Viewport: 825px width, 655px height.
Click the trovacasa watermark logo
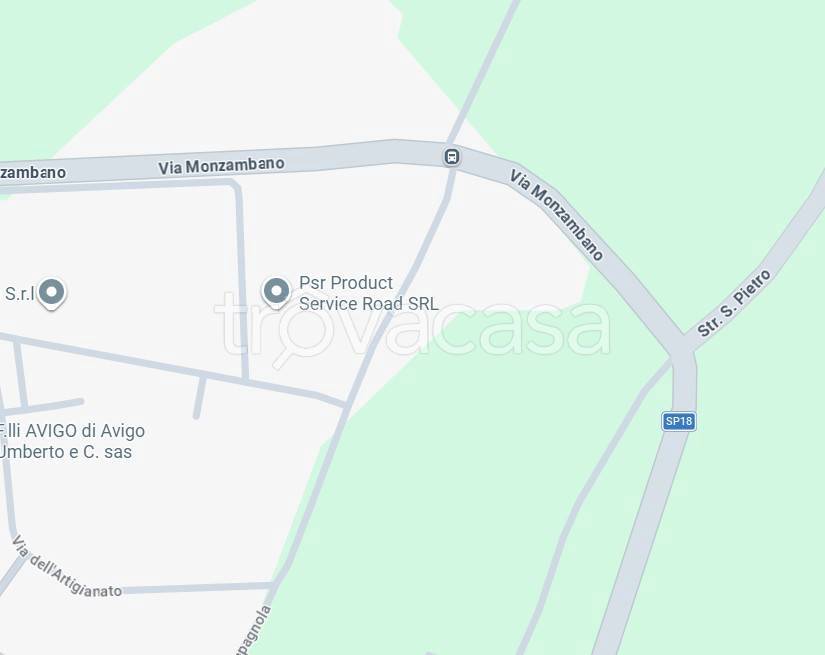412,325
